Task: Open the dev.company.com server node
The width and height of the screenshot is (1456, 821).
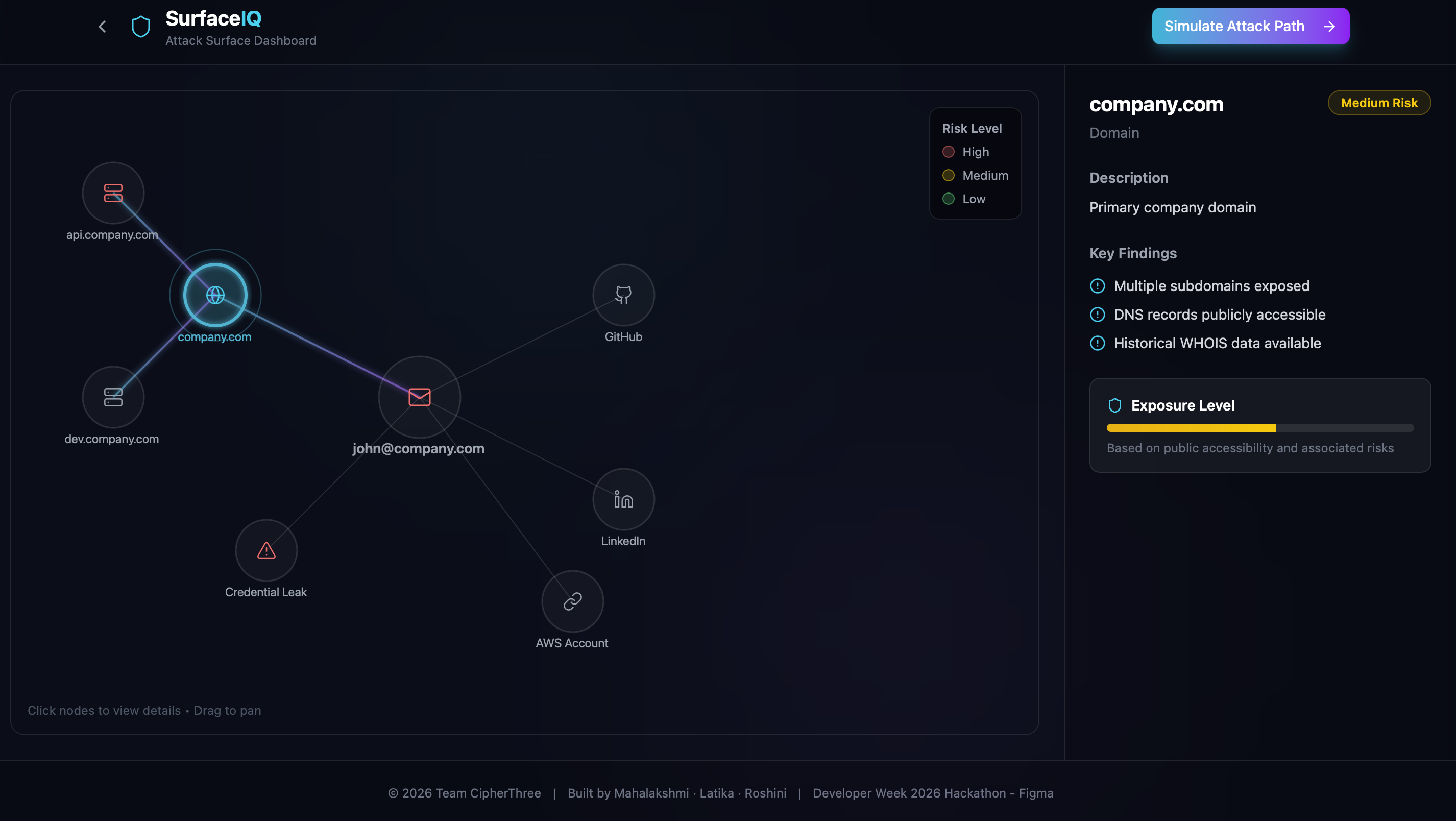Action: (x=113, y=397)
